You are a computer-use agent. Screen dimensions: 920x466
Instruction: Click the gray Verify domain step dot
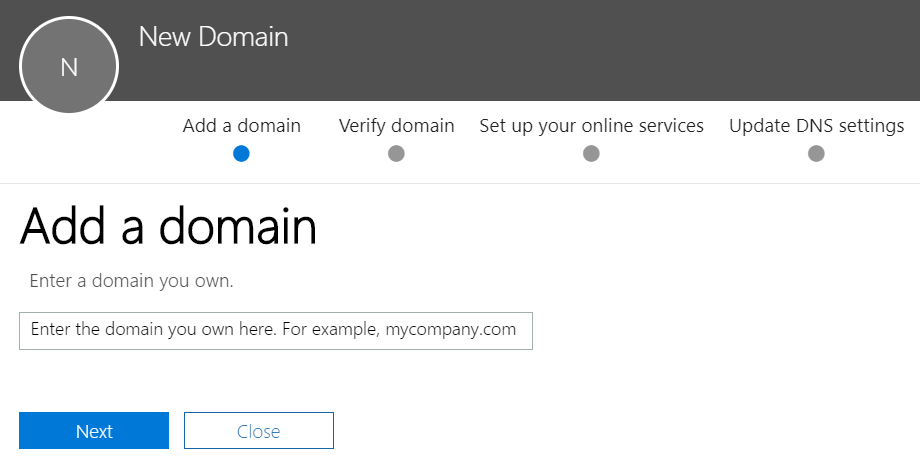(x=396, y=154)
